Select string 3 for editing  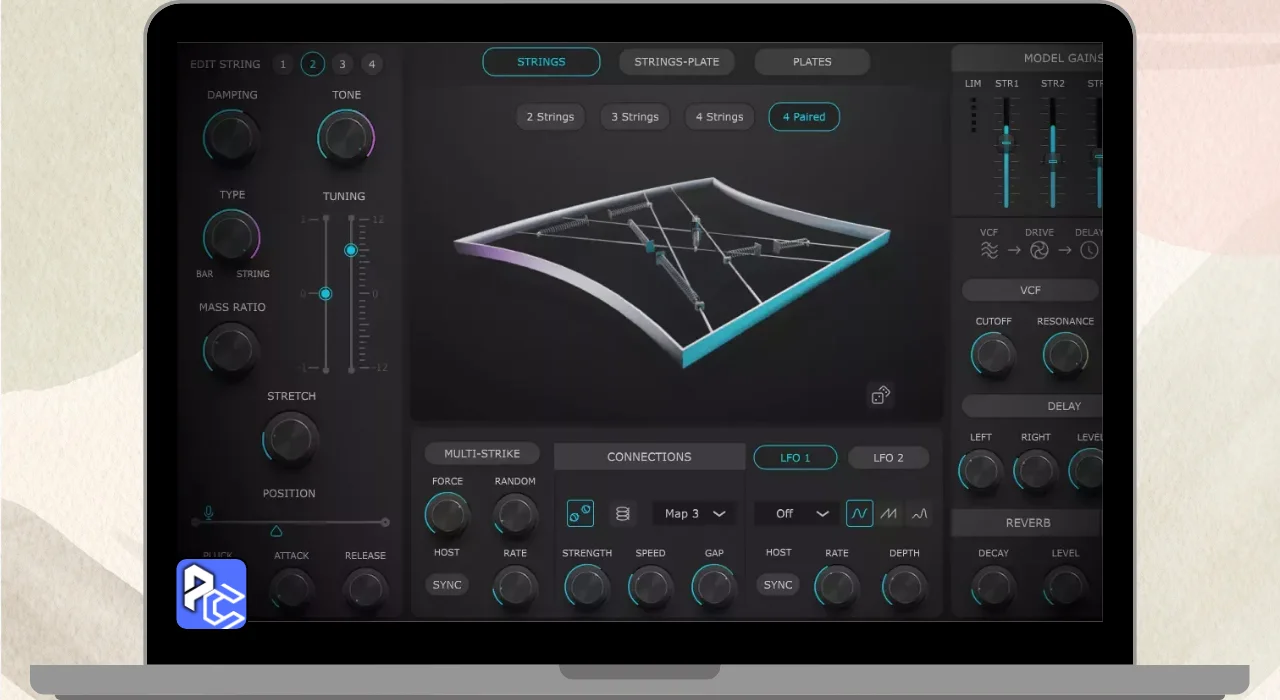(x=342, y=64)
